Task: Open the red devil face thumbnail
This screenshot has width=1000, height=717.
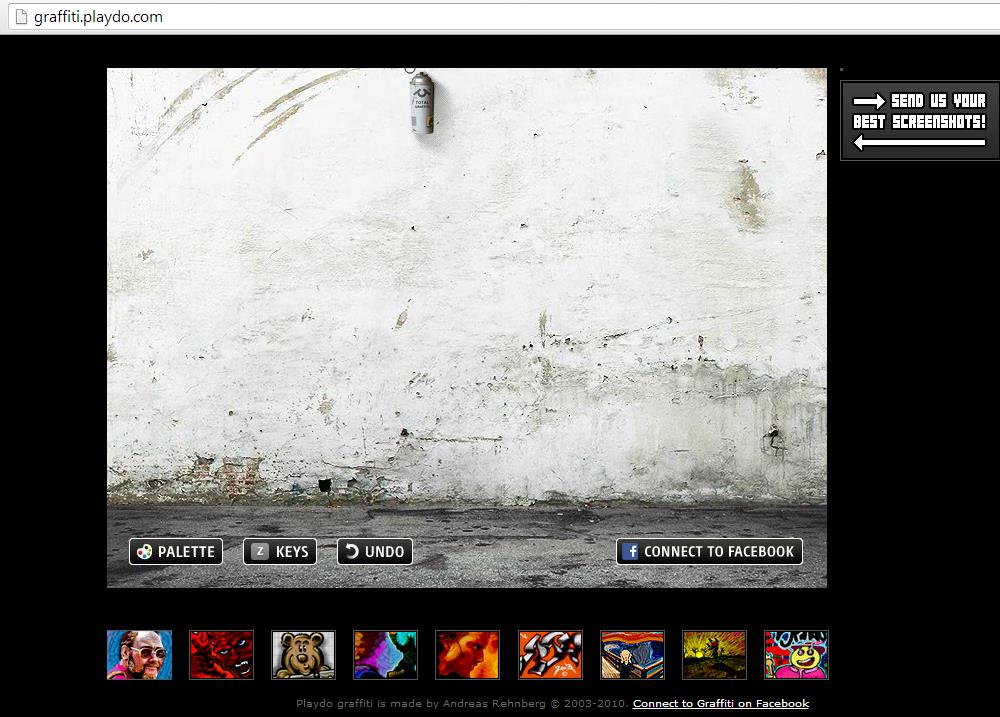Action: pos(221,655)
